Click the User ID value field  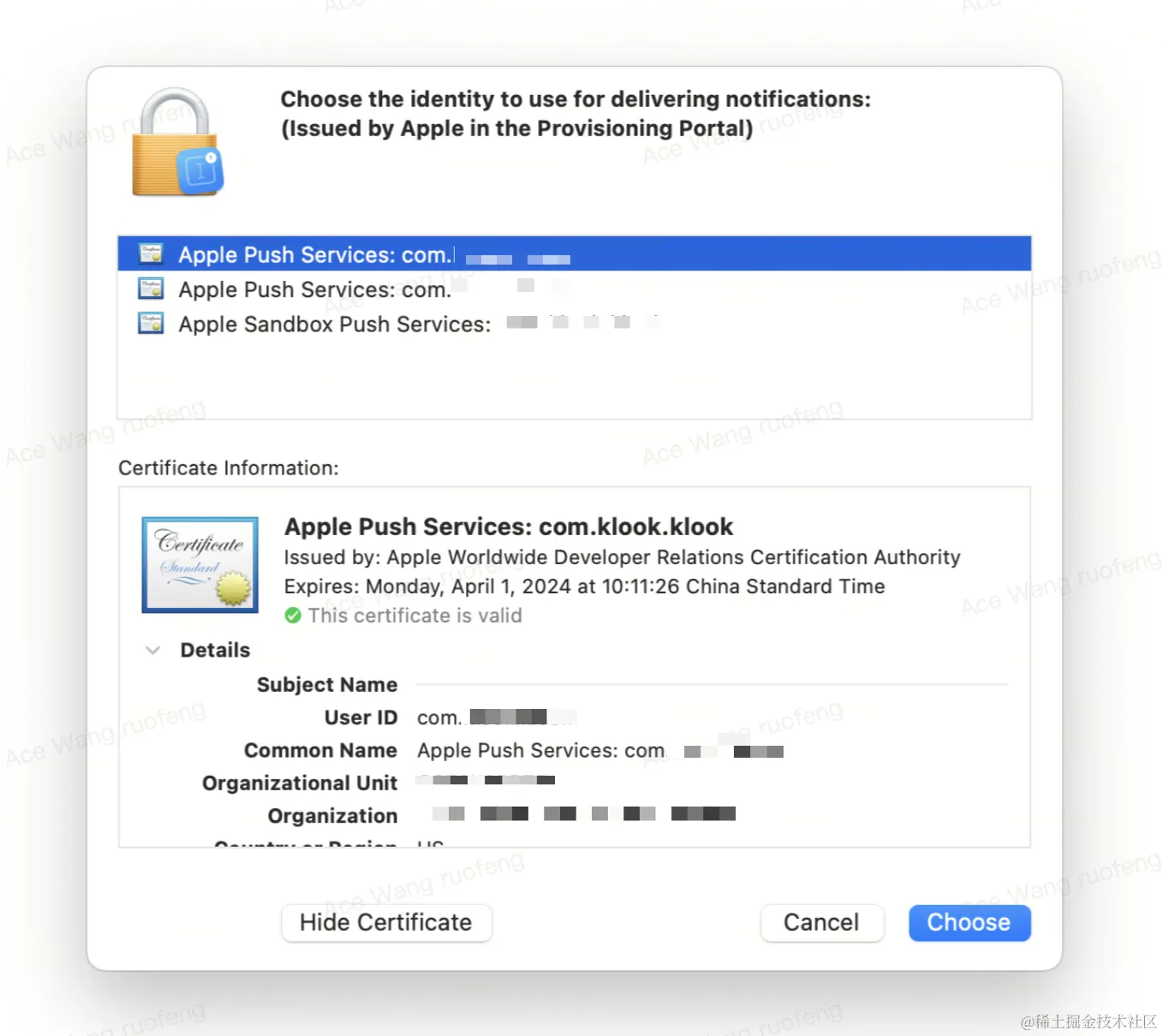497,717
